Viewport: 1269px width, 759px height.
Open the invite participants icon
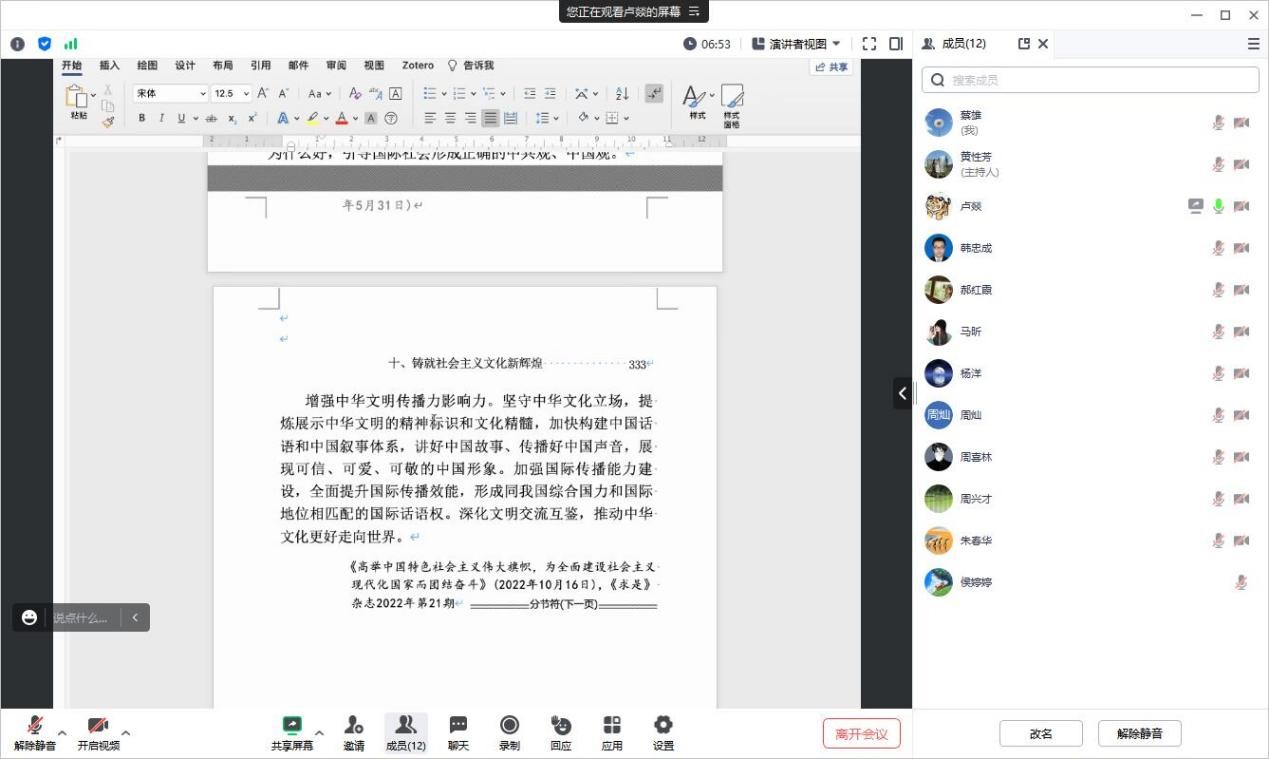pos(353,726)
